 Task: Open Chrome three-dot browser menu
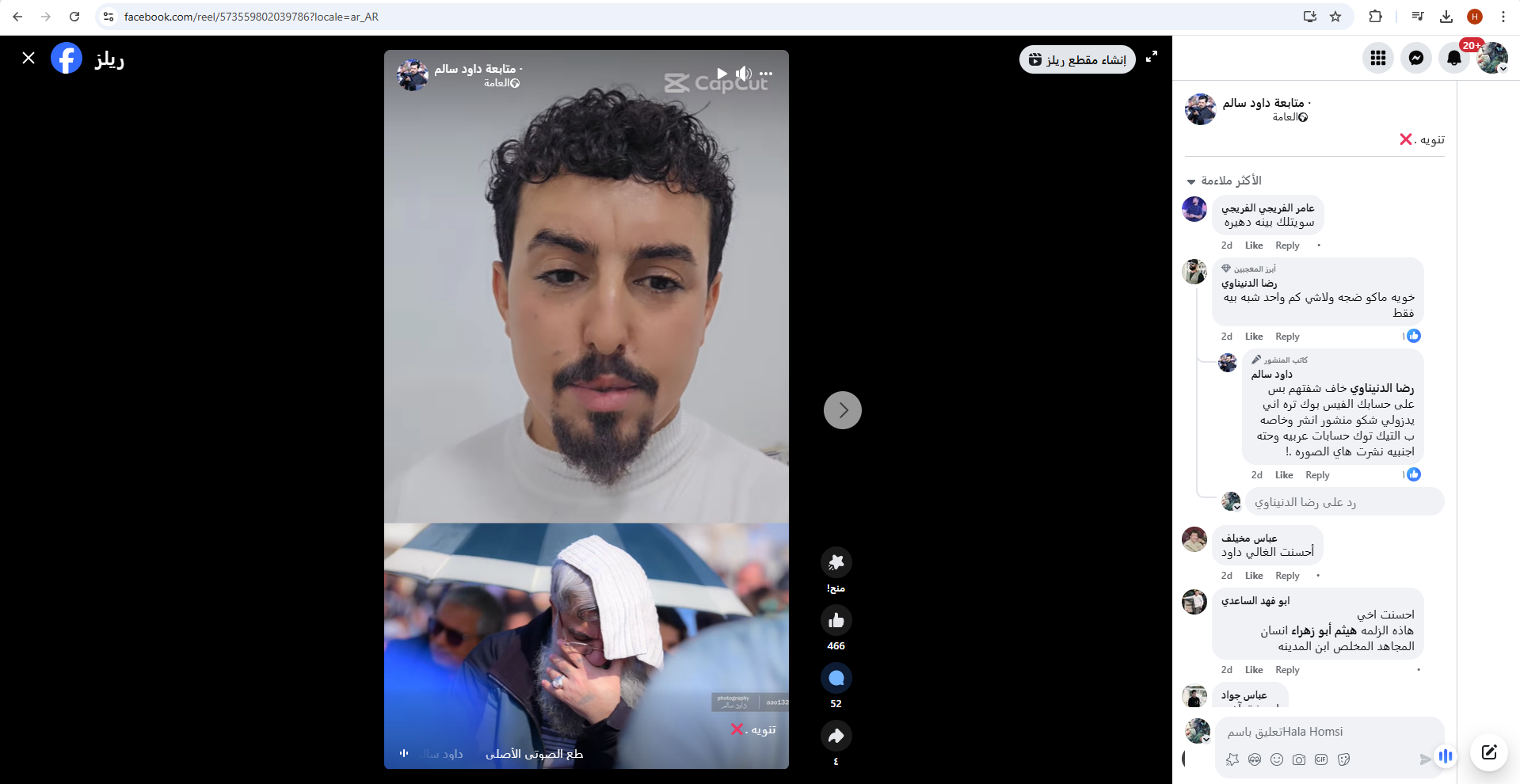tap(1503, 17)
